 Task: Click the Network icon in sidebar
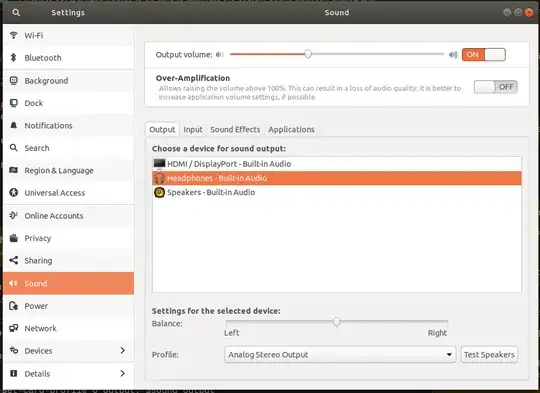pyautogui.click(x=13, y=328)
